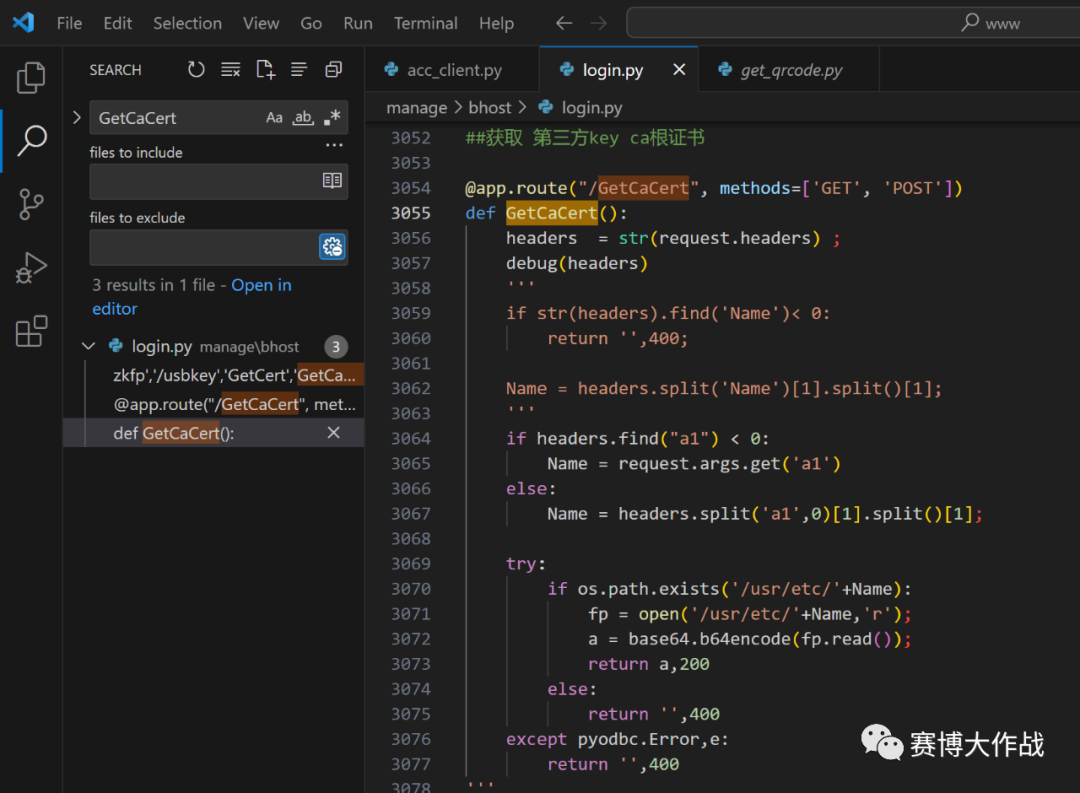Open the Go menu
This screenshot has height=793, width=1080.
pos(311,23)
